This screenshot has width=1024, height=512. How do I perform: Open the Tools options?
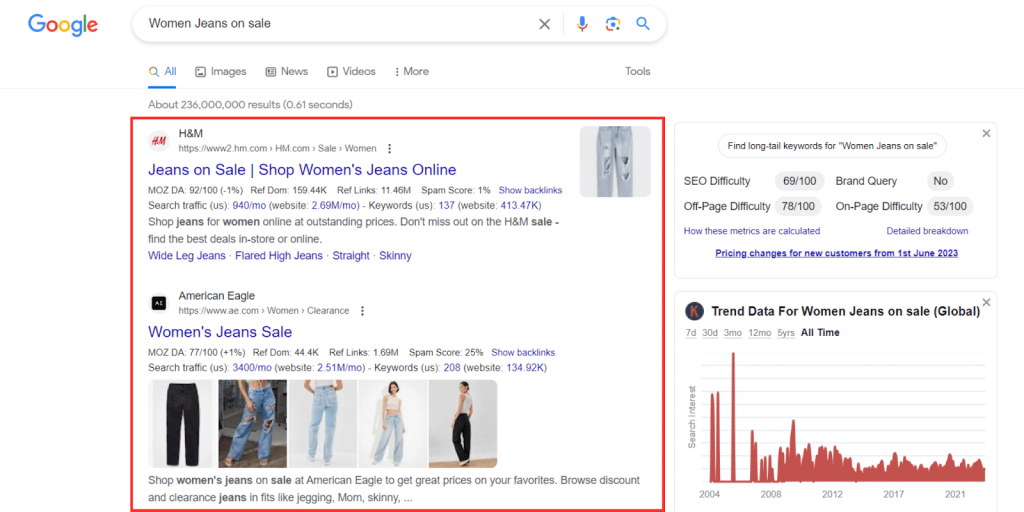pos(637,72)
